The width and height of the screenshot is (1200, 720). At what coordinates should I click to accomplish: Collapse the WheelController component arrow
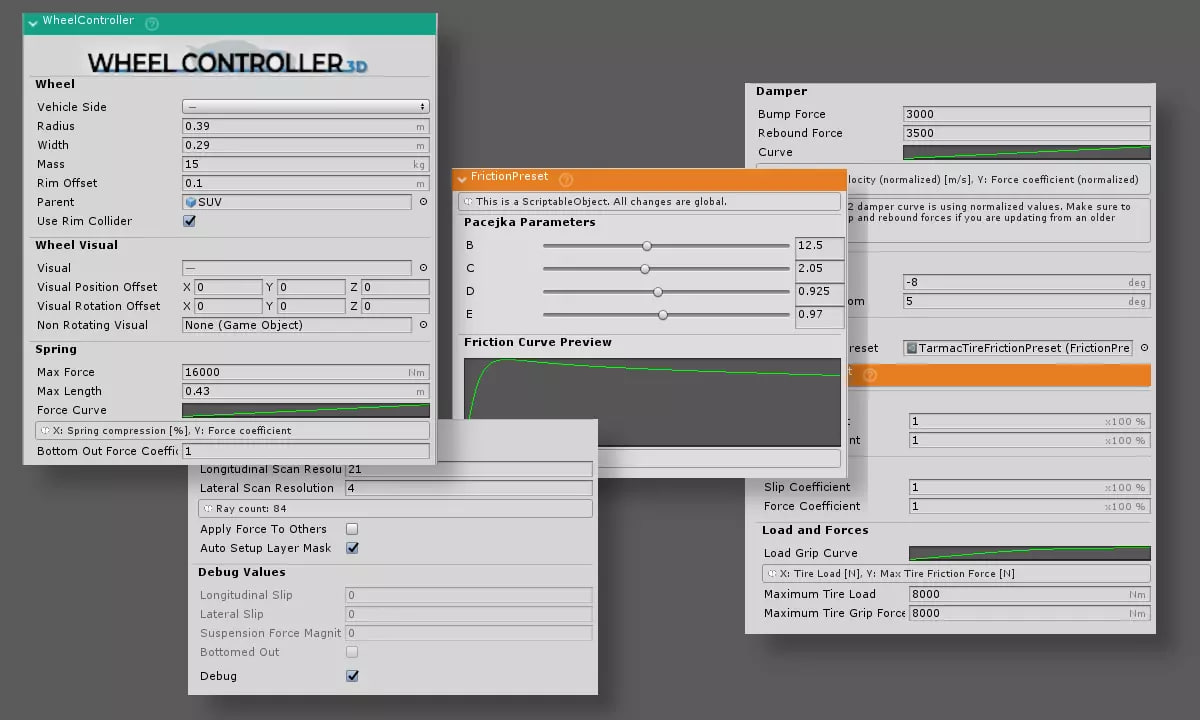33,22
